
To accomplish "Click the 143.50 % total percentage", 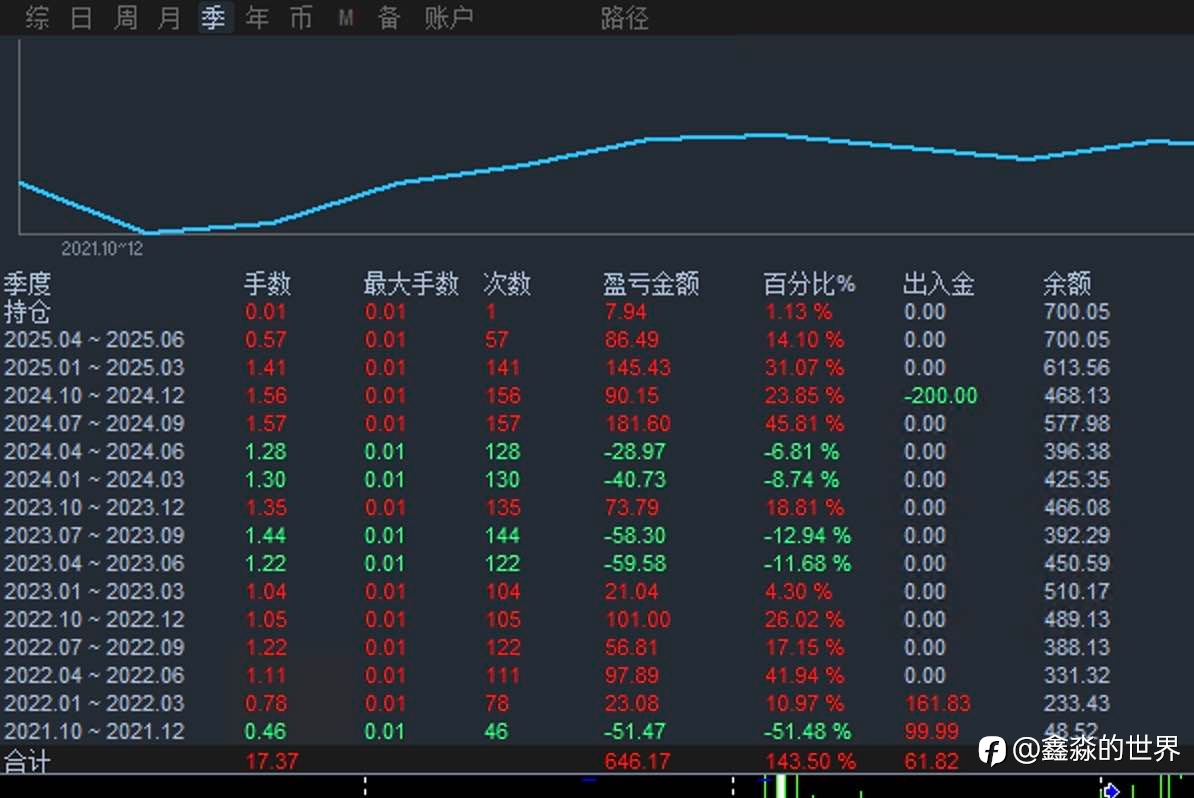I will point(811,761).
